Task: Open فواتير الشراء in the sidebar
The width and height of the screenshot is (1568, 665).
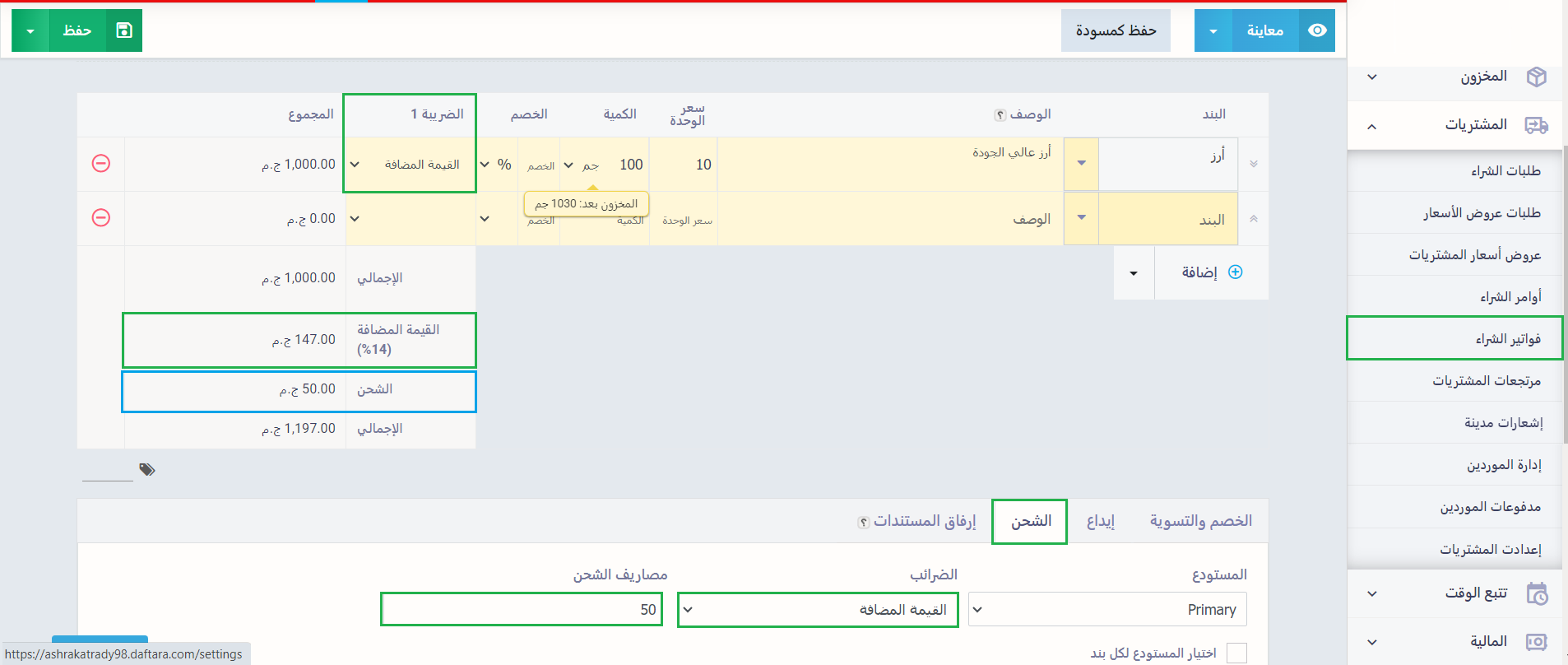Action: coord(1454,338)
